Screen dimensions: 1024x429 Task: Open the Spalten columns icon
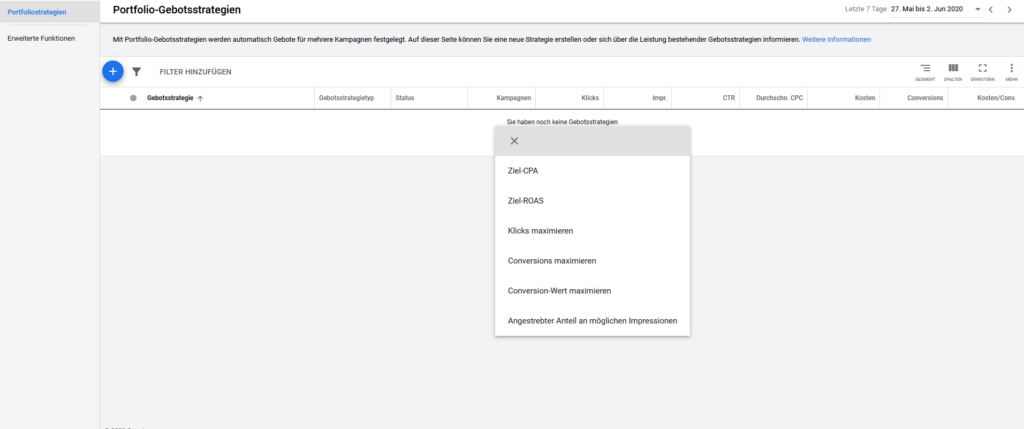coord(953,68)
